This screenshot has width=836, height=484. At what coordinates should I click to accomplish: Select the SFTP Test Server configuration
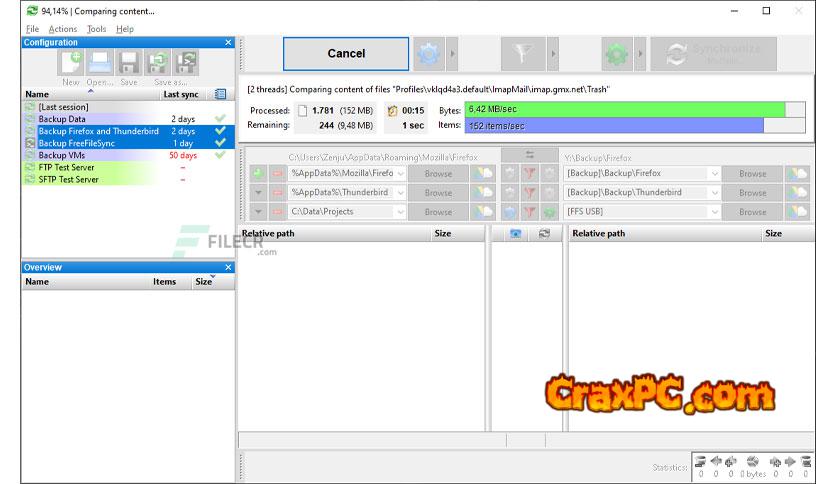[128, 180]
